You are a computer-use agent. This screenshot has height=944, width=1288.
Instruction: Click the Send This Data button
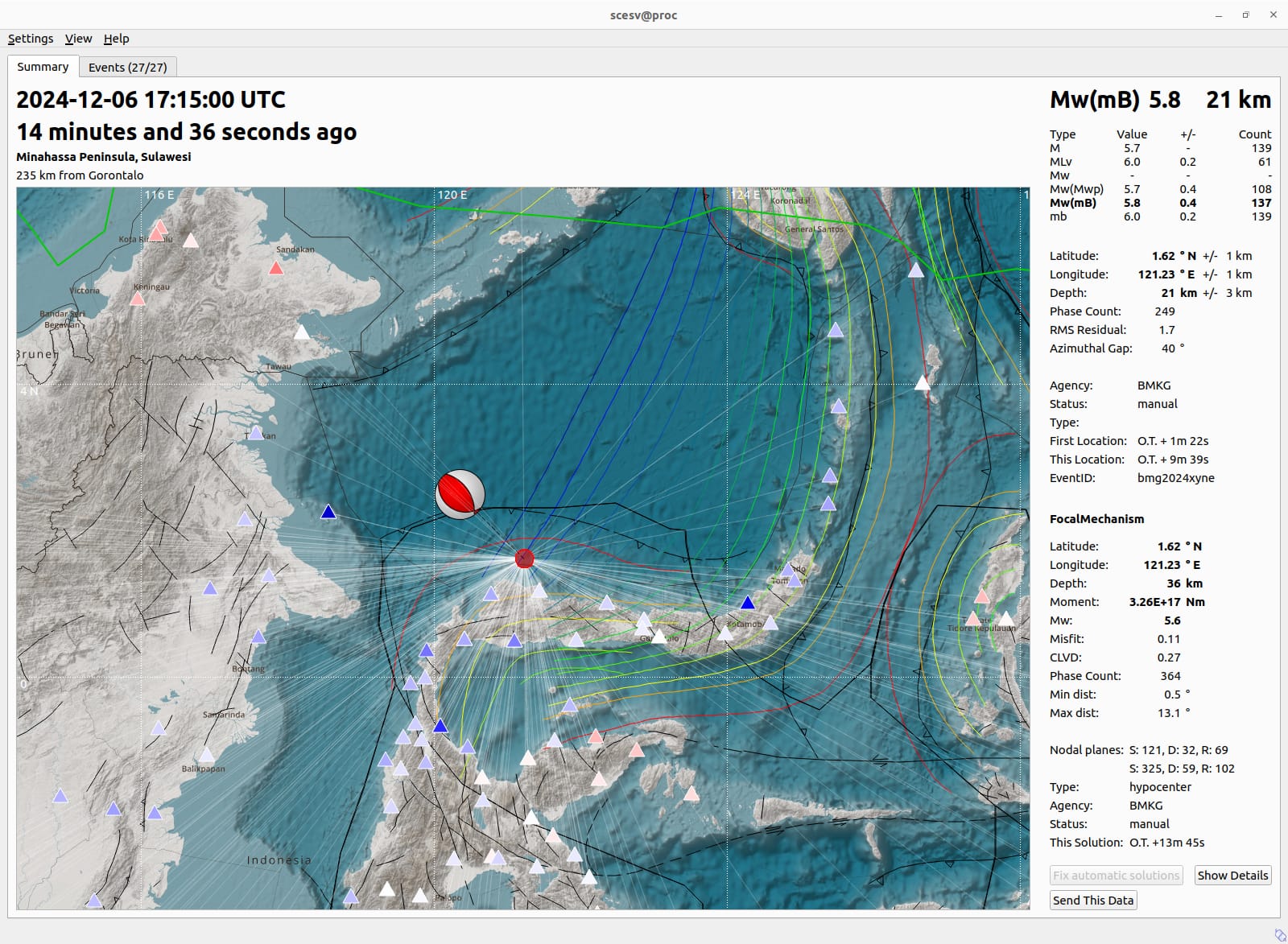coord(1092,901)
